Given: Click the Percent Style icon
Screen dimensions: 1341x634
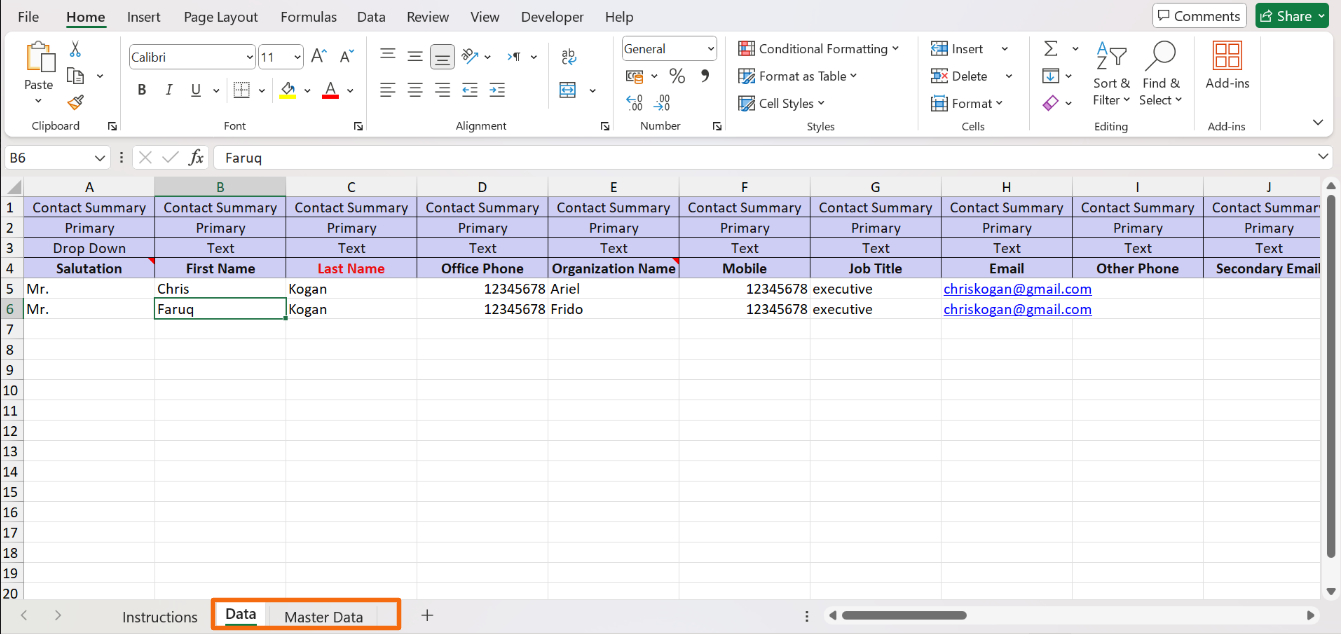Looking at the screenshot, I should 677,76.
